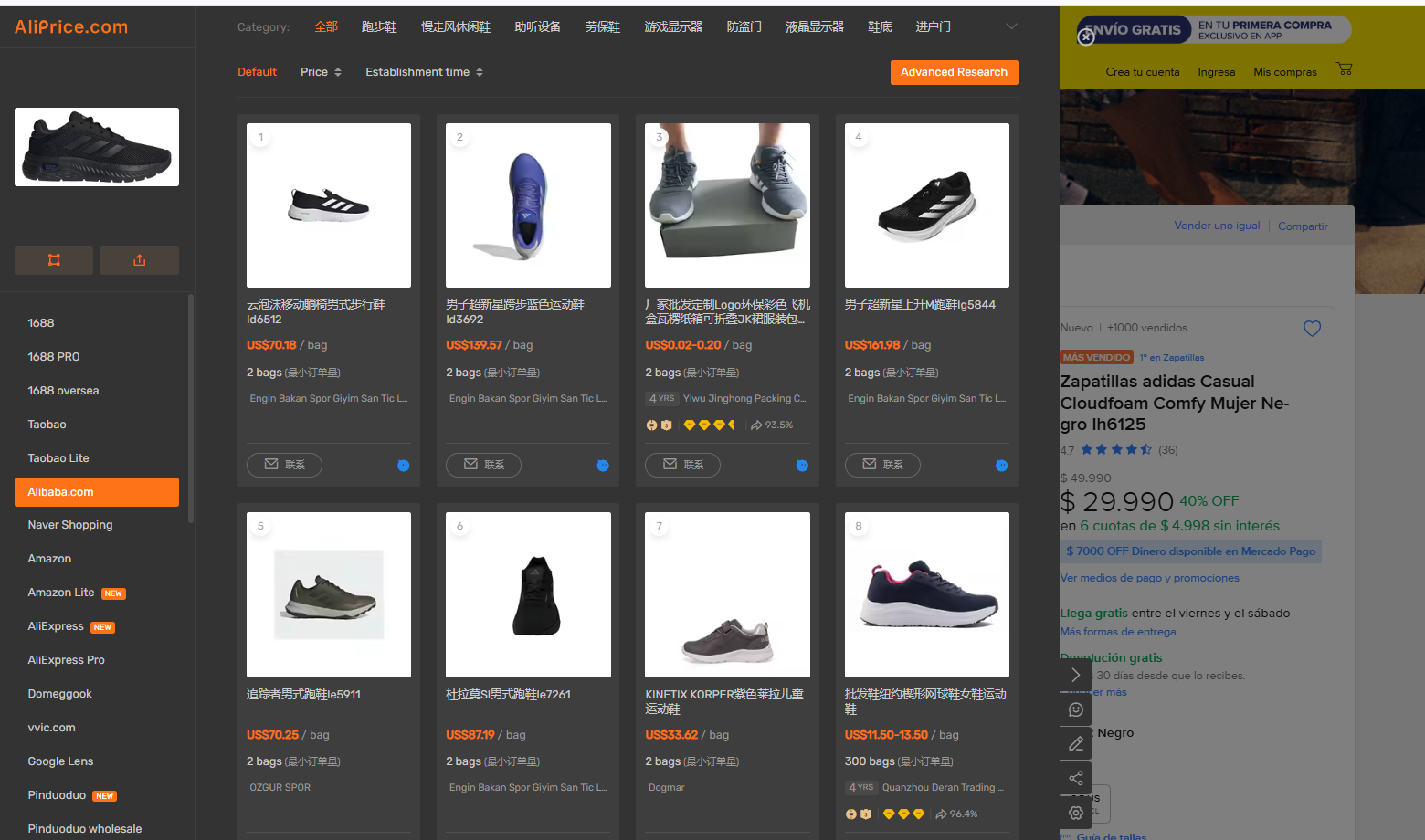
Task: Close the Envío Gratis banner with X icon
Action: pyautogui.click(x=1086, y=37)
